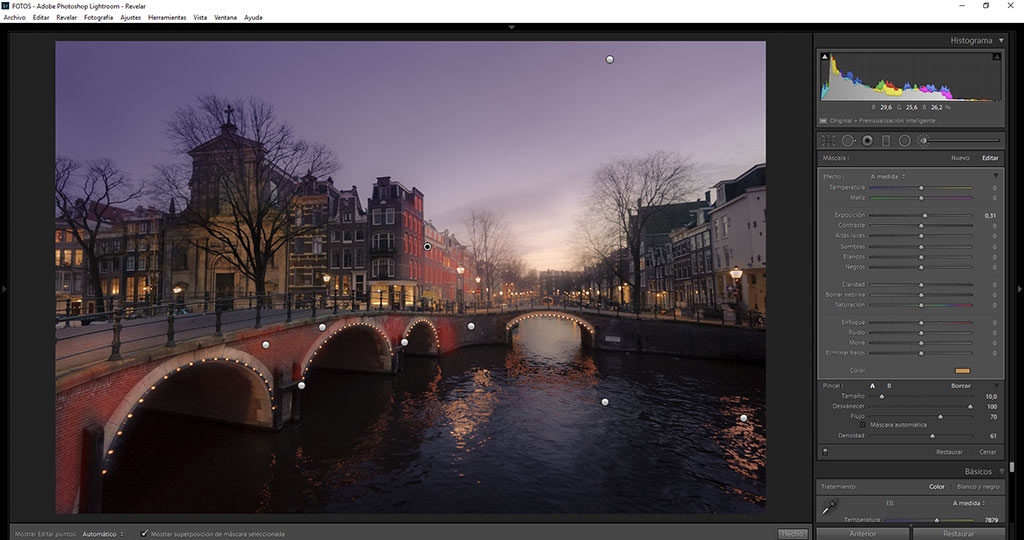Enable the Máscara automática checkbox
This screenshot has width=1024, height=540.
click(864, 425)
